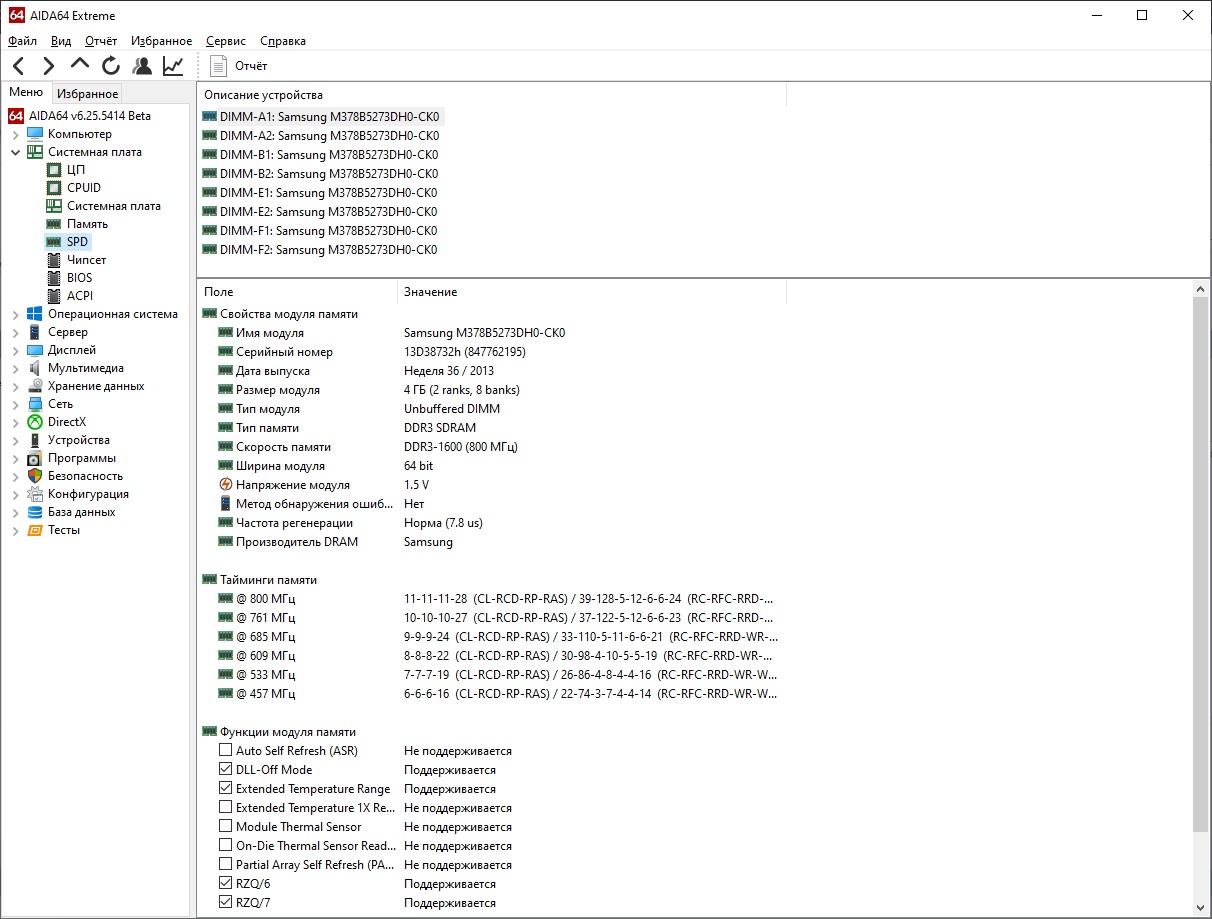The height and width of the screenshot is (919, 1212).
Task: Select the CPUID item icon
Action: click(54, 188)
